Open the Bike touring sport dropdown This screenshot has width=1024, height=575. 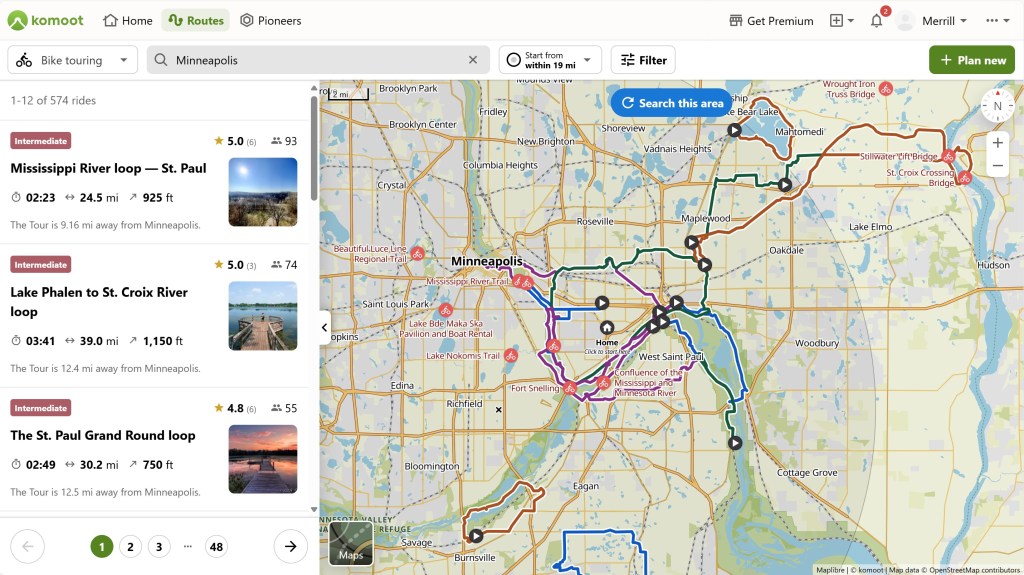pyautogui.click(x=72, y=60)
